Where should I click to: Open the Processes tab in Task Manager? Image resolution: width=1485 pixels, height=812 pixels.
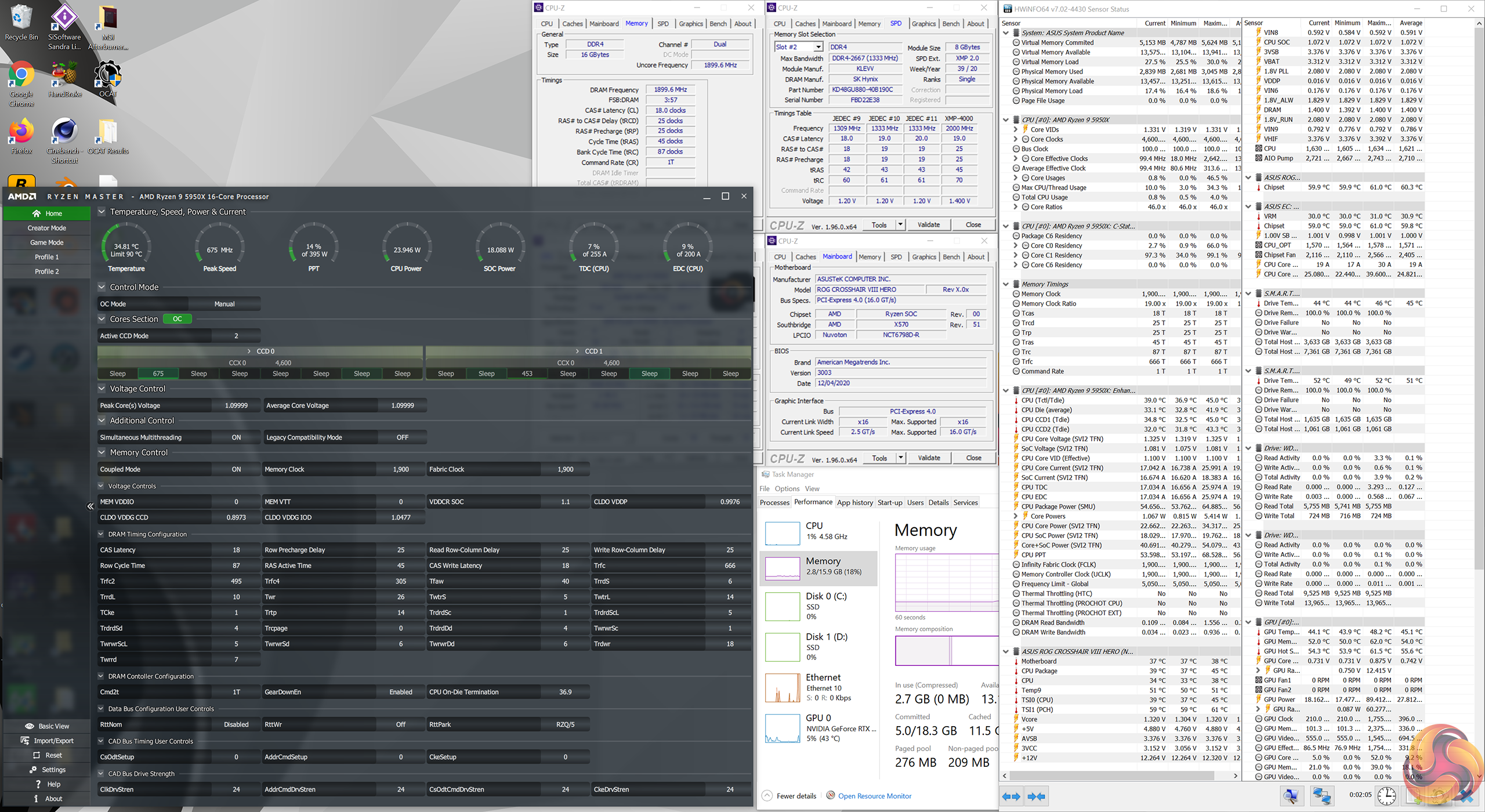[774, 503]
